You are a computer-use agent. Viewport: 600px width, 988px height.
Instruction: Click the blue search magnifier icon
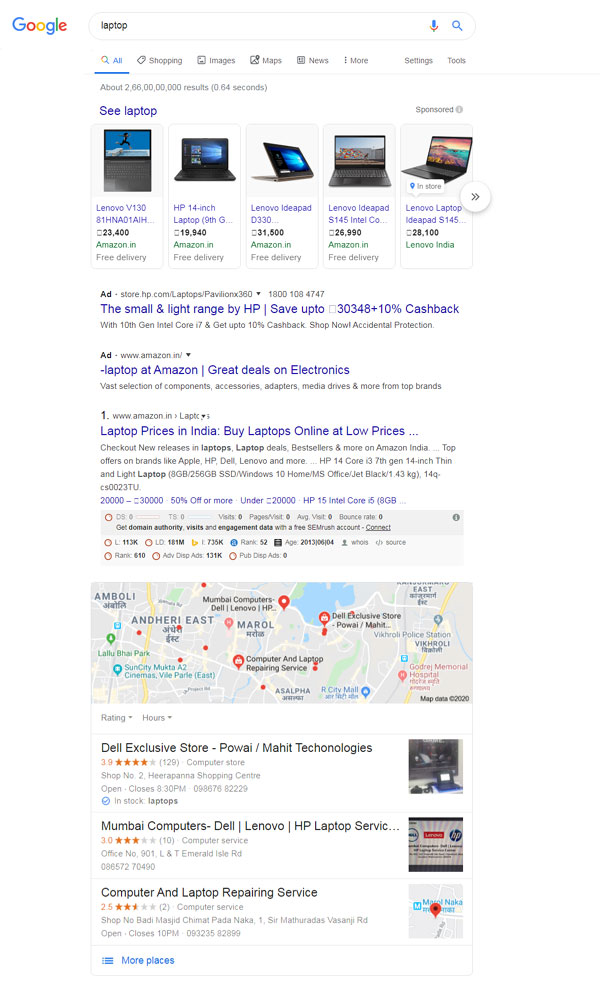coord(457,26)
